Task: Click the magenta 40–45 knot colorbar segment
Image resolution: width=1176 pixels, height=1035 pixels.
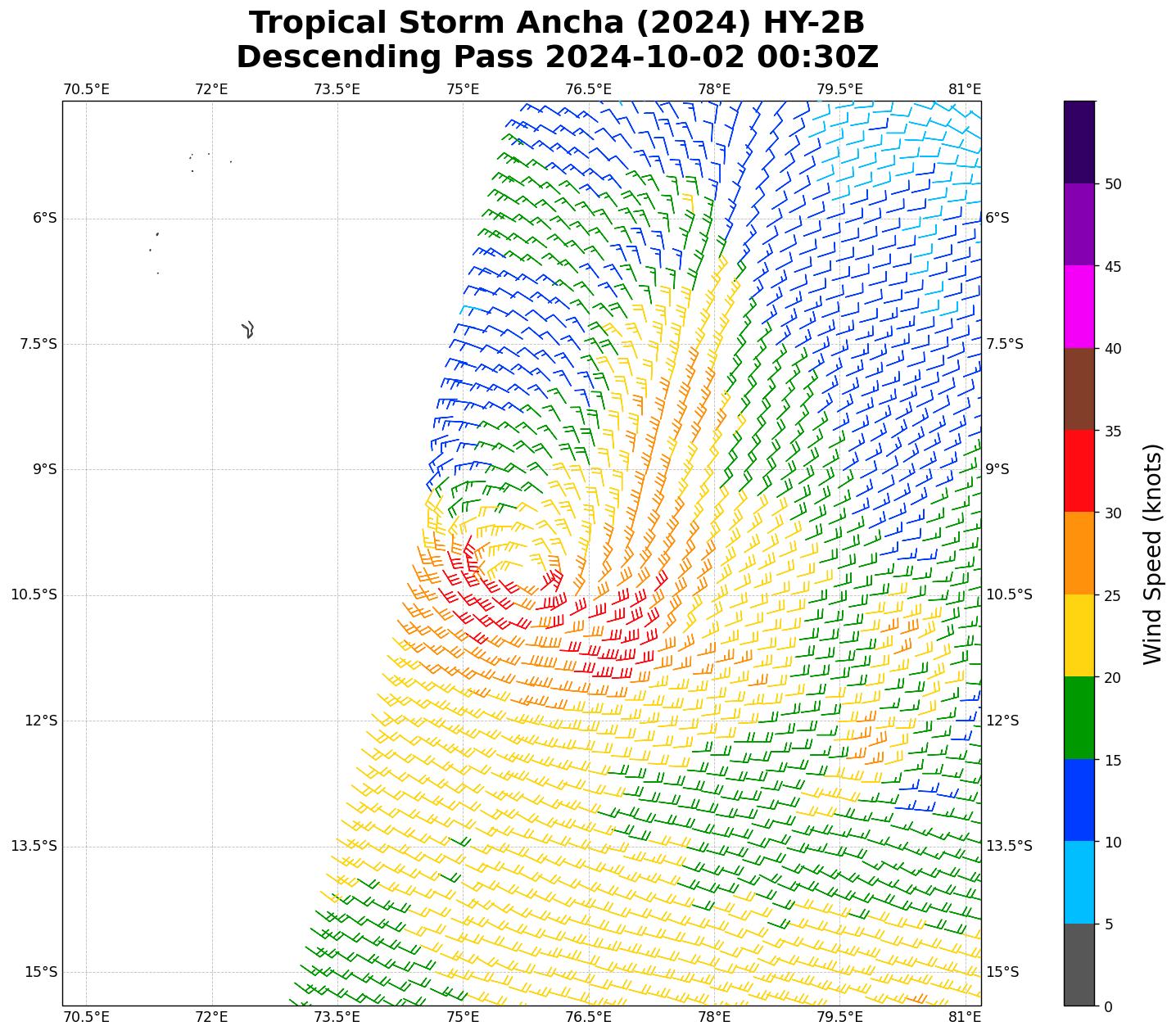Action: pos(1079,306)
